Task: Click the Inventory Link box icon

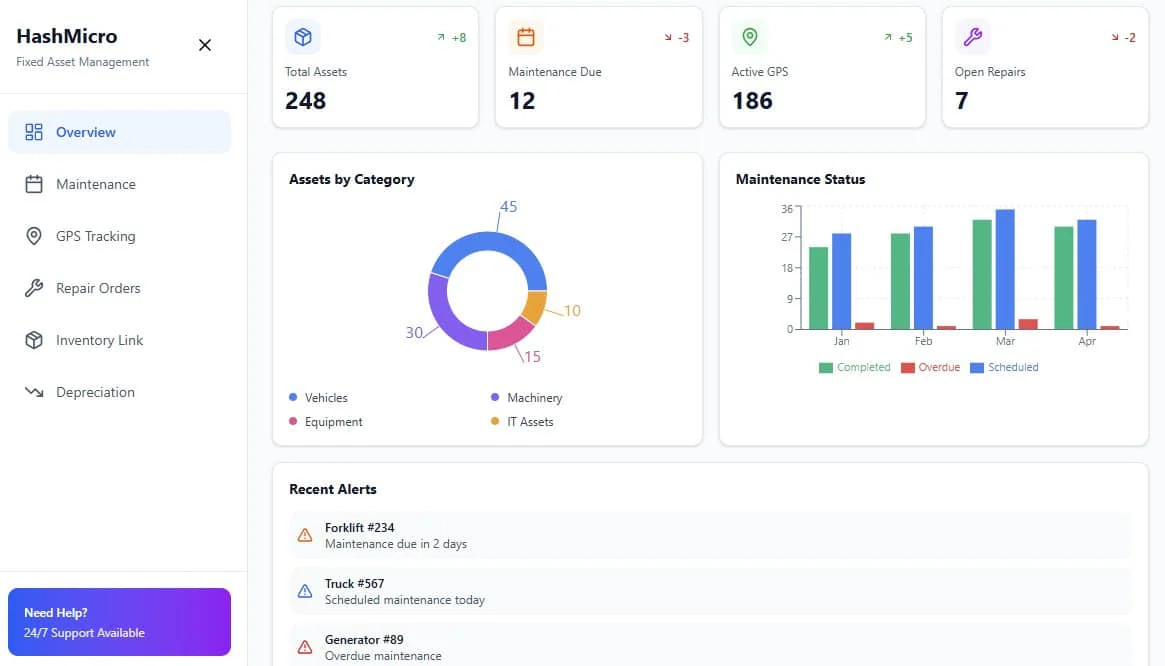Action: click(33, 340)
